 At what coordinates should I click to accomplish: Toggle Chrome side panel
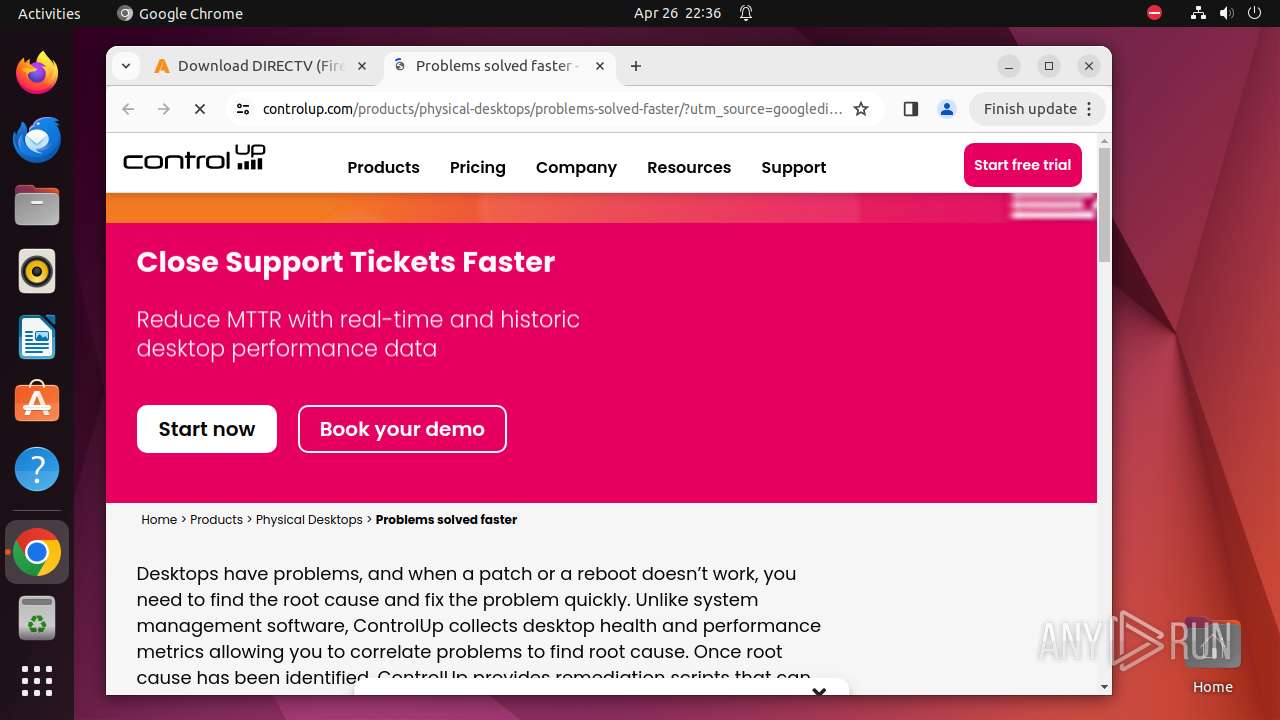tap(910, 109)
